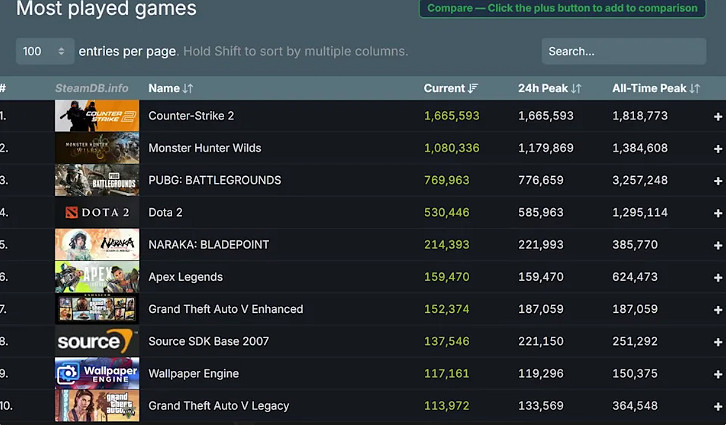Open the entries per page dropdown
Viewport: 726px width, 425px height.
[45, 51]
